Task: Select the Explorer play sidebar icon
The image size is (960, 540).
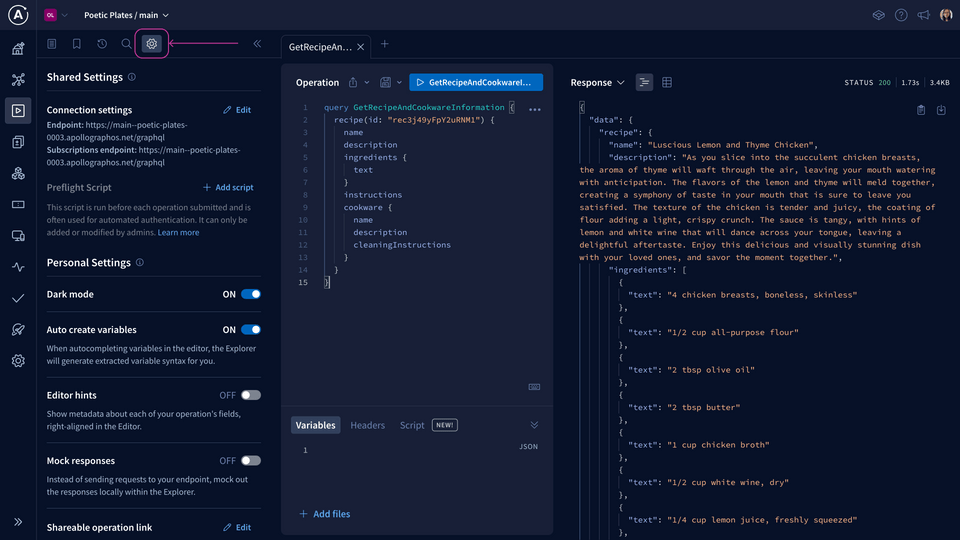Action: coord(18,111)
